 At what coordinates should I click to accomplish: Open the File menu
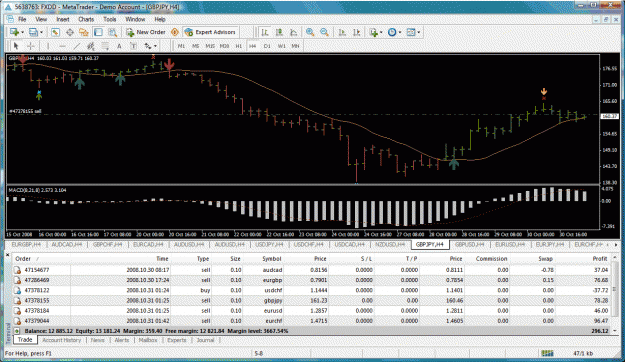pyautogui.click(x=22, y=19)
